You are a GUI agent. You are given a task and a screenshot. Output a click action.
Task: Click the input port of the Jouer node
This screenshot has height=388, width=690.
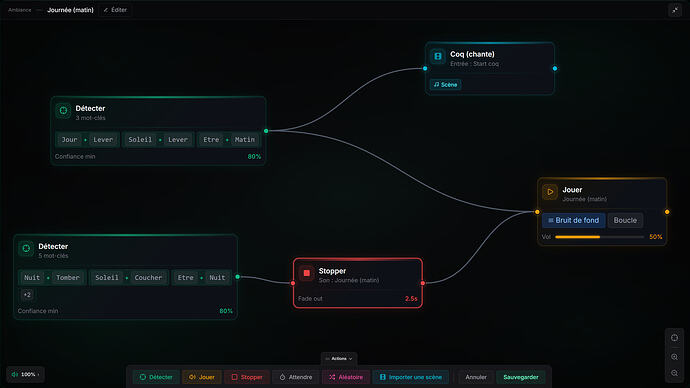(x=537, y=212)
